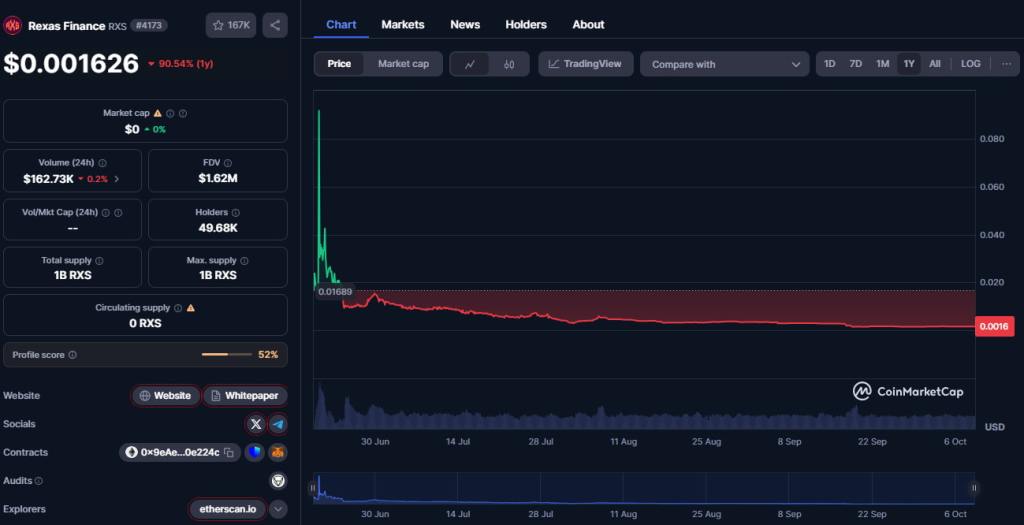Open the Holders tab
Viewport: 1024px width, 525px height.
pyautogui.click(x=526, y=24)
